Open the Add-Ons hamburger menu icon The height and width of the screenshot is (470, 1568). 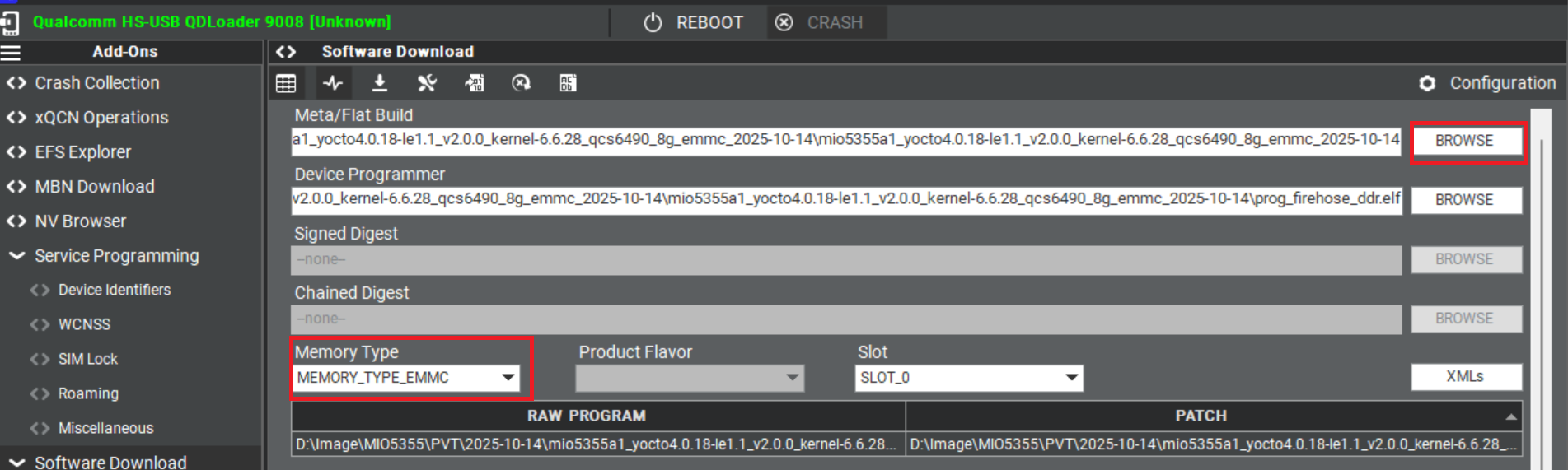coord(11,53)
